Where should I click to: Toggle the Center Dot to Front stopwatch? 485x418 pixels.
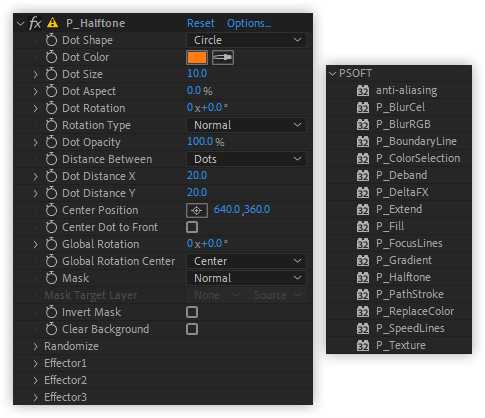(x=51, y=227)
